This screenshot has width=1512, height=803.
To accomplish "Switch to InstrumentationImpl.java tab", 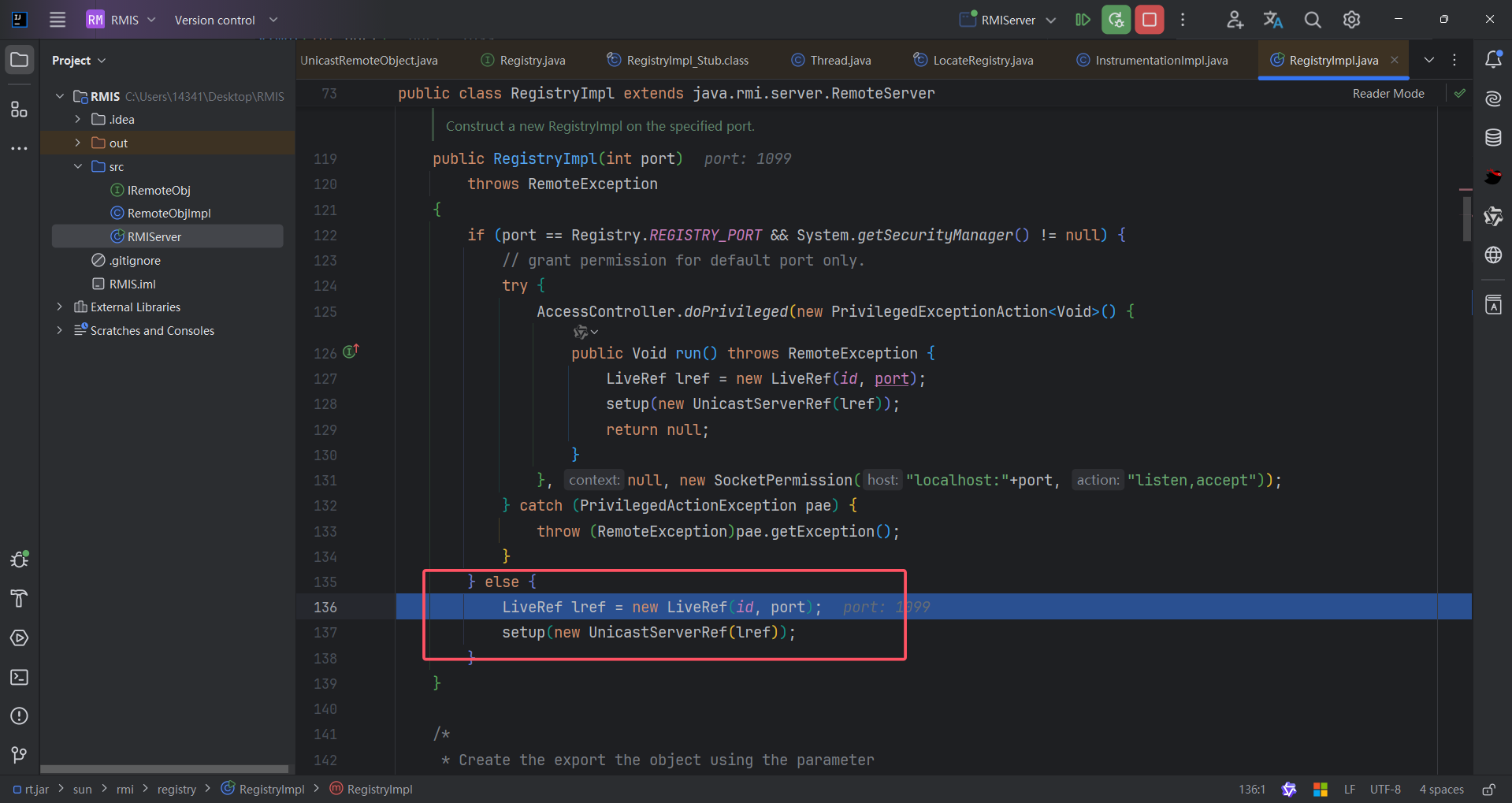I will pos(1153,60).
